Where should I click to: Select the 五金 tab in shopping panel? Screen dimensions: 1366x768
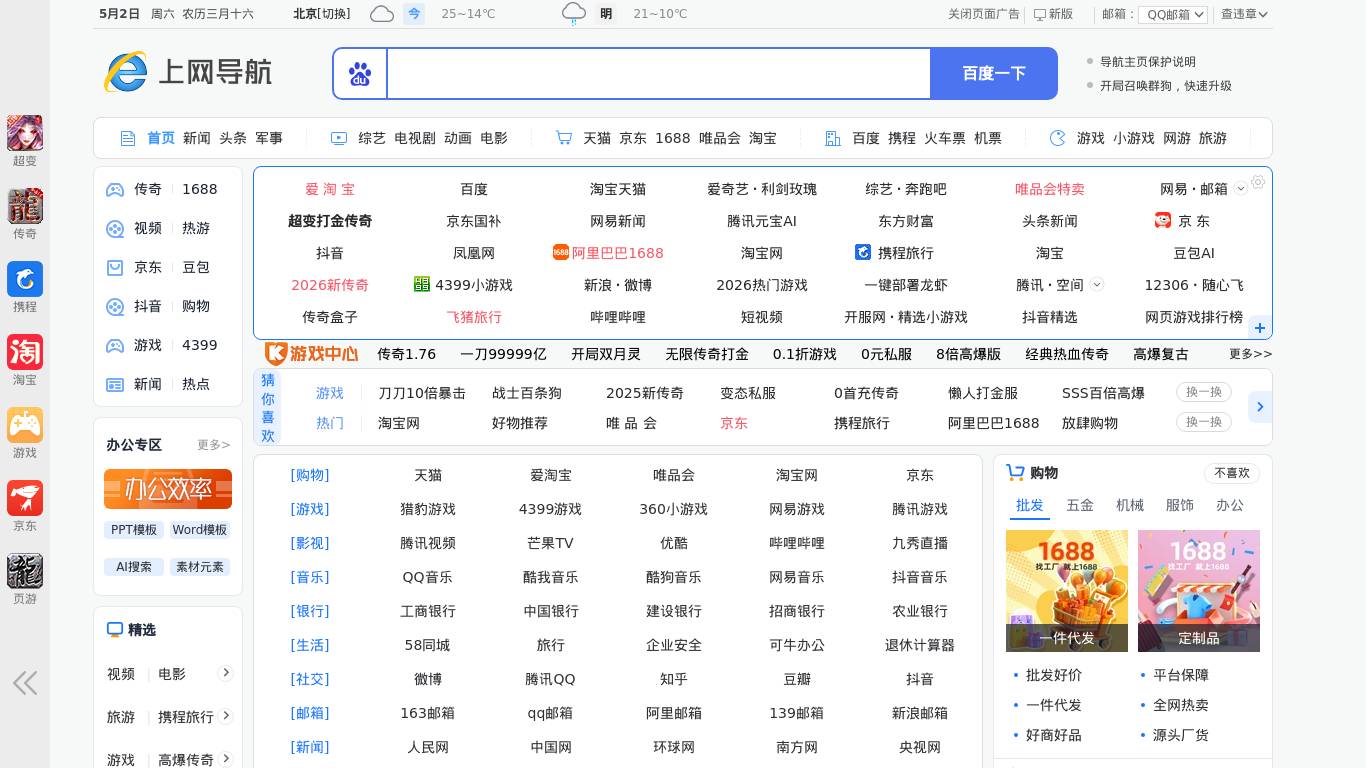tap(1080, 505)
